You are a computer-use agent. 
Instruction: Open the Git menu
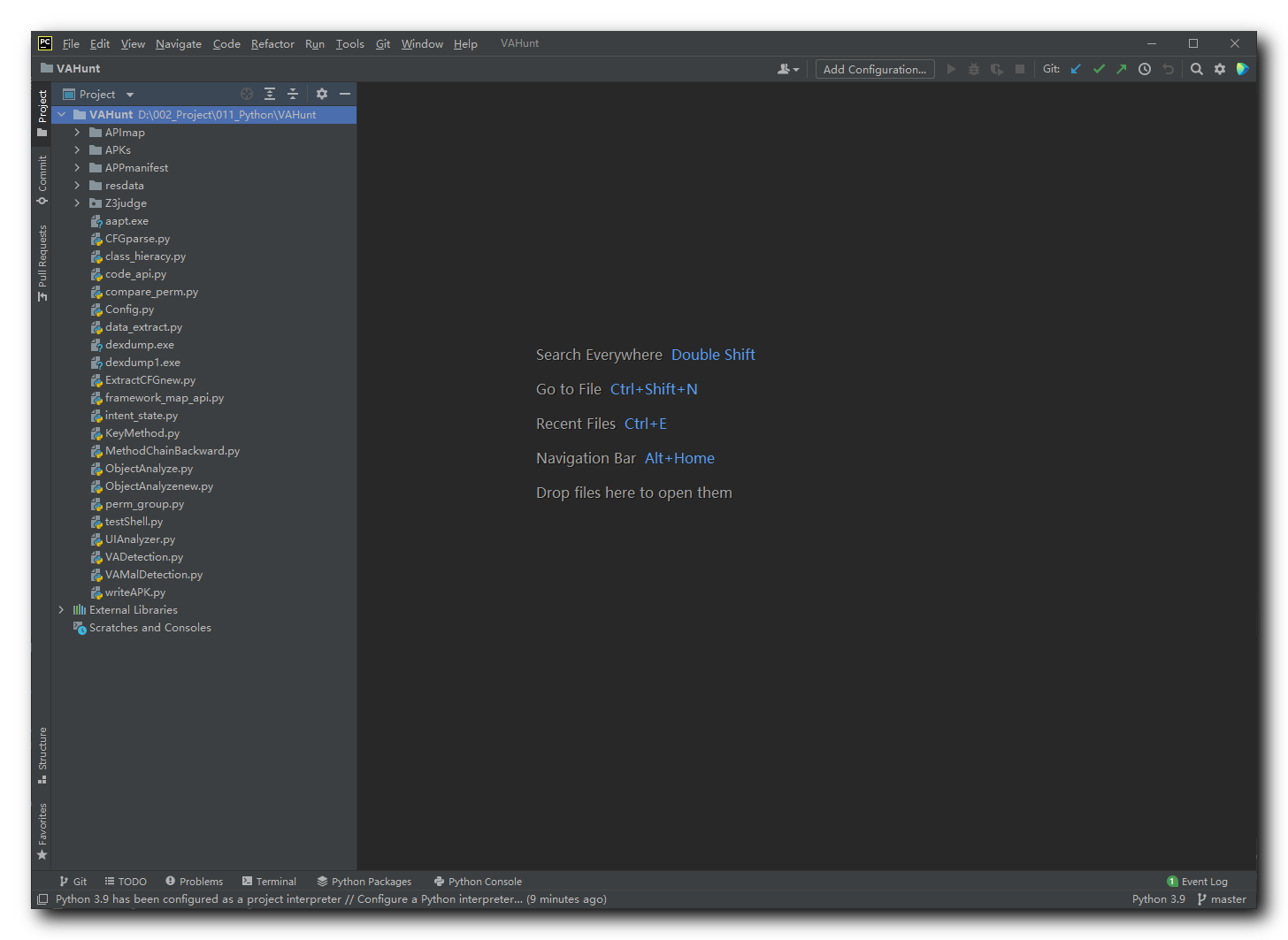click(x=383, y=43)
